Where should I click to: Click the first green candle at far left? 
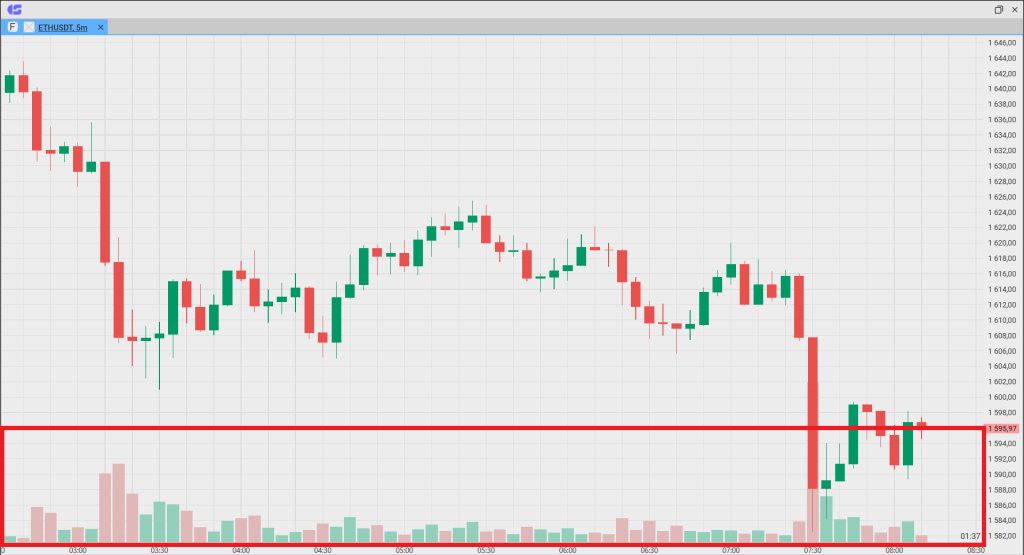pyautogui.click(x=10, y=84)
